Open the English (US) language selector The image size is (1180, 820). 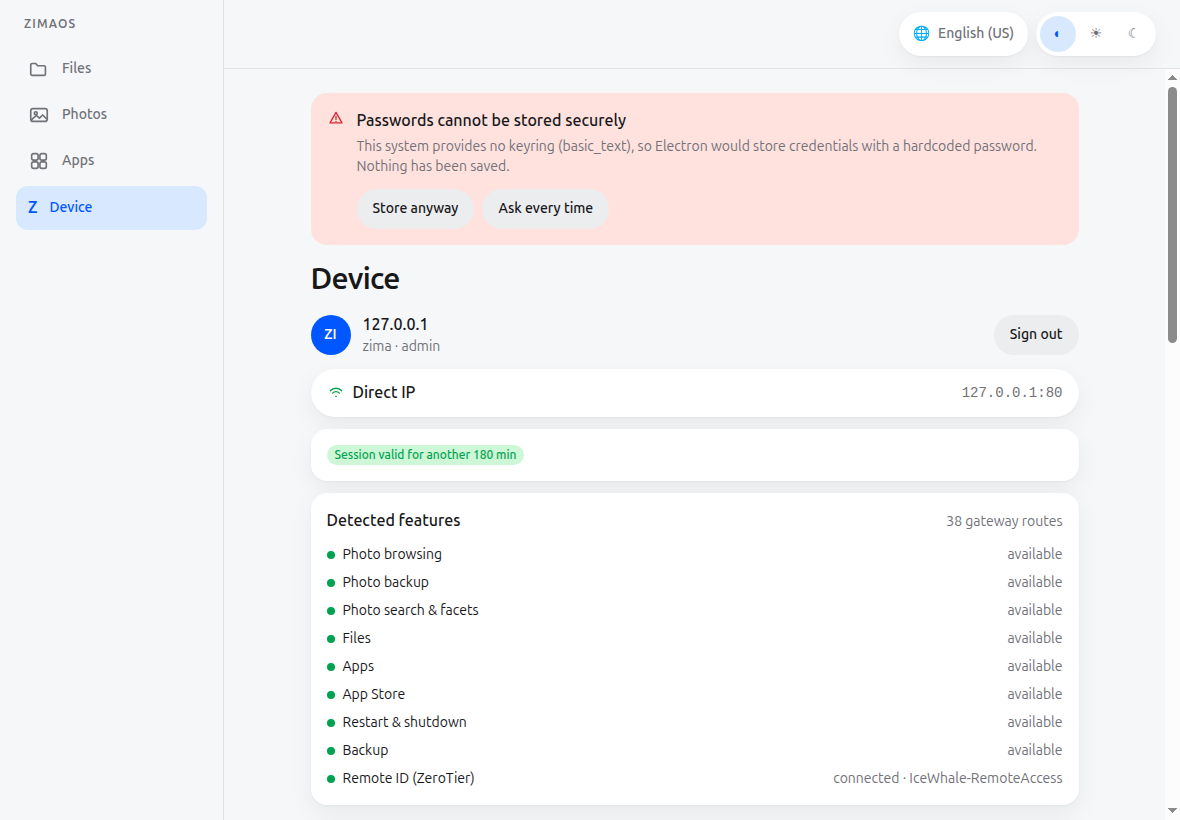pyautogui.click(x=963, y=34)
